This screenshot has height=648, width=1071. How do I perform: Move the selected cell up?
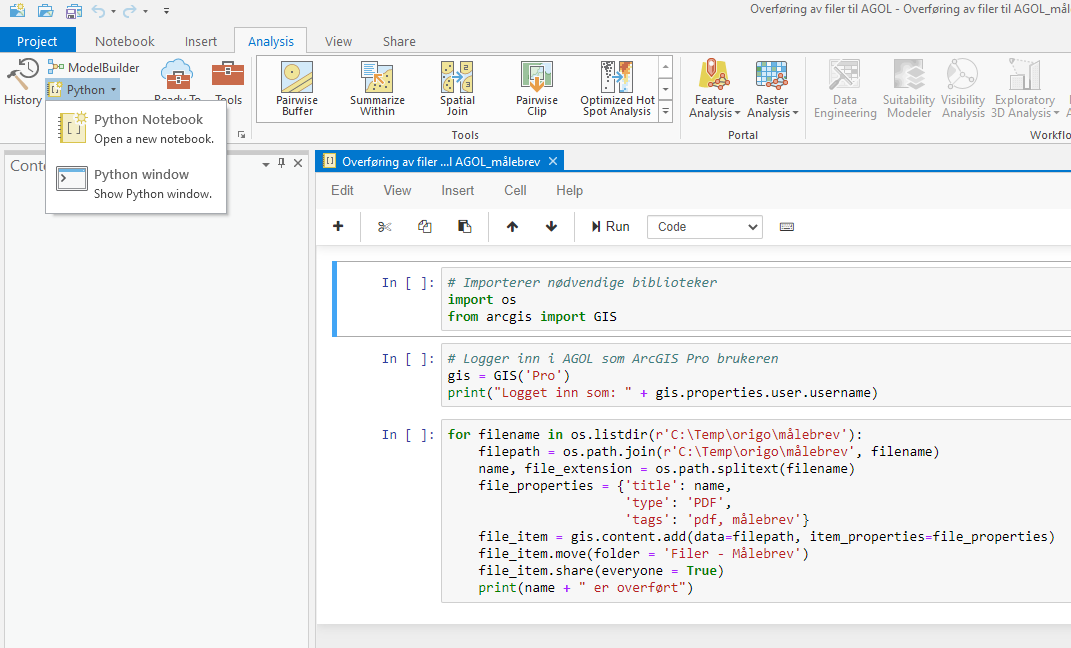click(x=512, y=227)
